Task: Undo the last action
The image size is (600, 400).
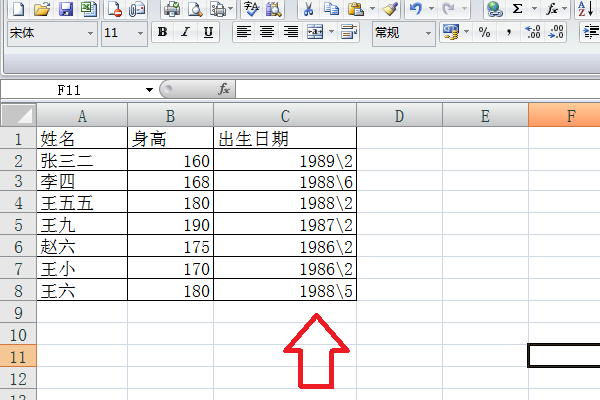Action: pyautogui.click(x=416, y=9)
